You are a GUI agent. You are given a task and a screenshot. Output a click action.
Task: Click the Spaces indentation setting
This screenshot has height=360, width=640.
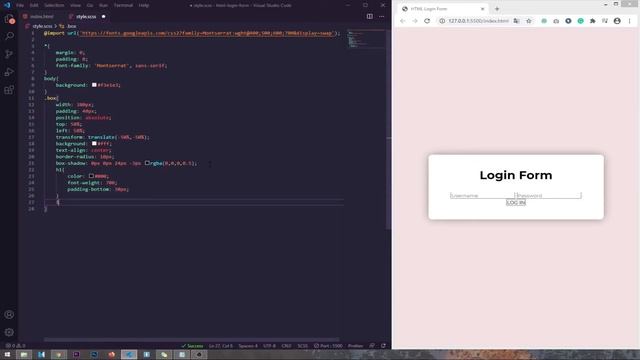pos(248,346)
